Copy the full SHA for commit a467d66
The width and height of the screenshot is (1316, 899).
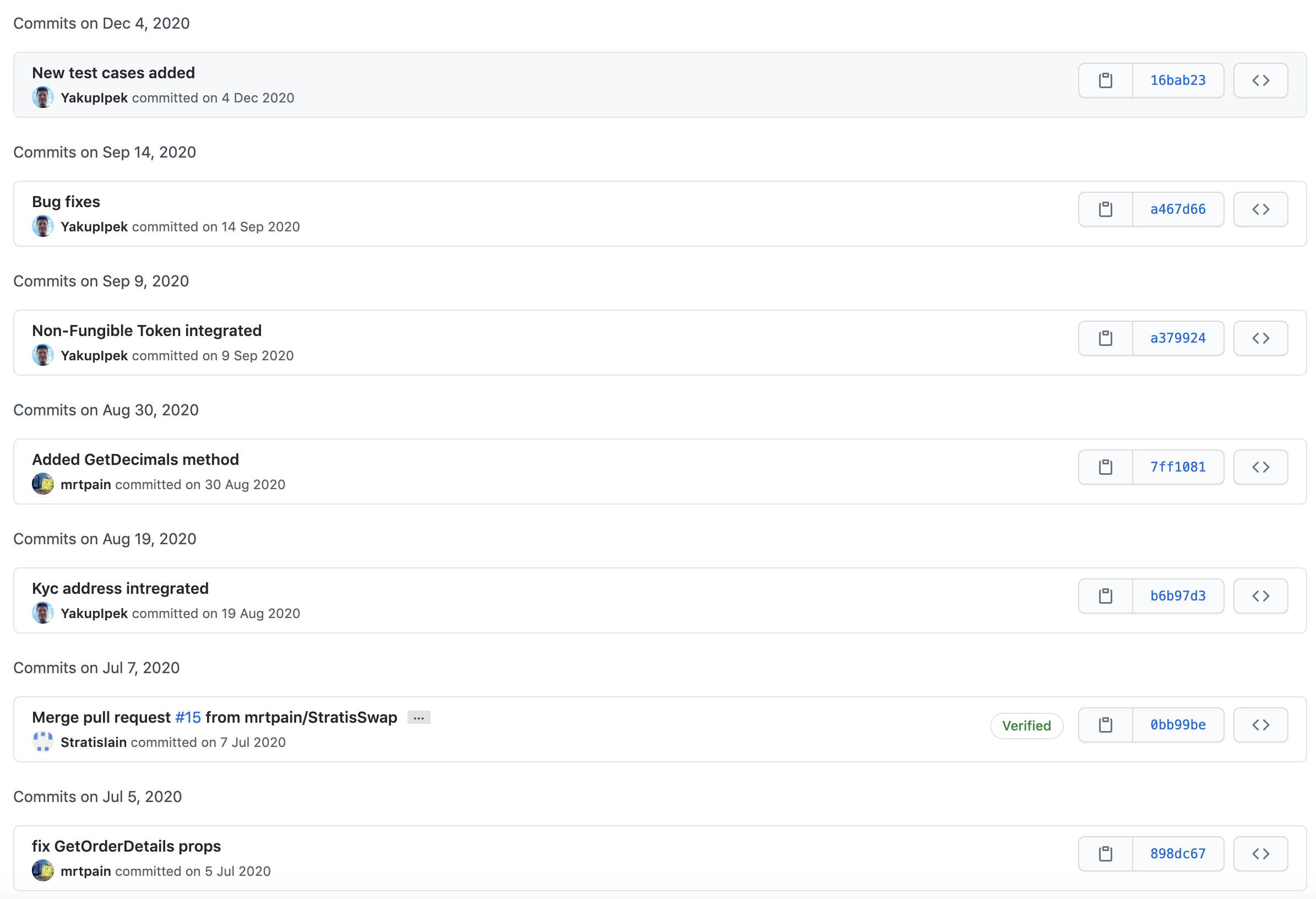coord(1105,209)
